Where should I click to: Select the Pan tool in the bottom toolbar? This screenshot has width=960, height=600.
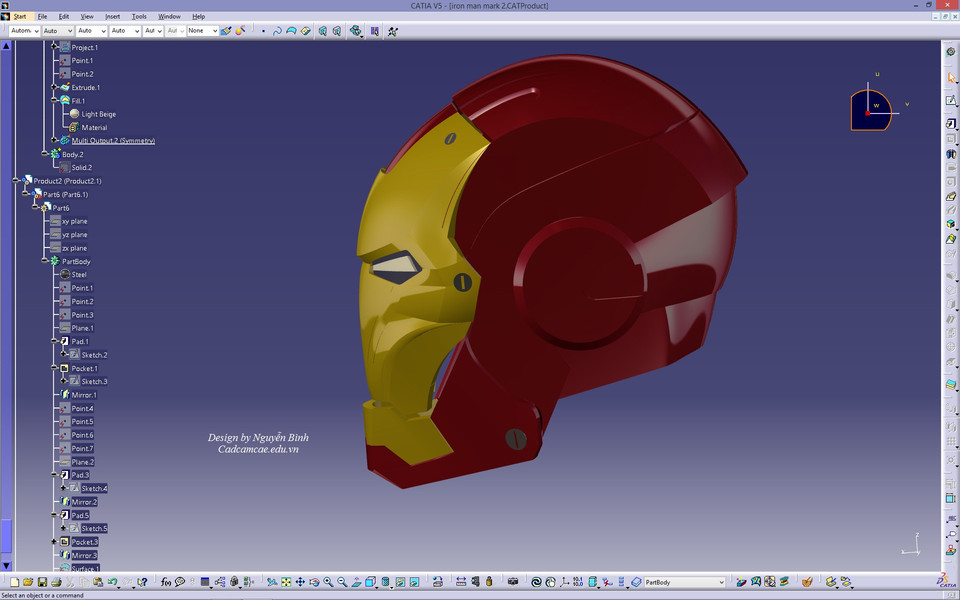300,582
